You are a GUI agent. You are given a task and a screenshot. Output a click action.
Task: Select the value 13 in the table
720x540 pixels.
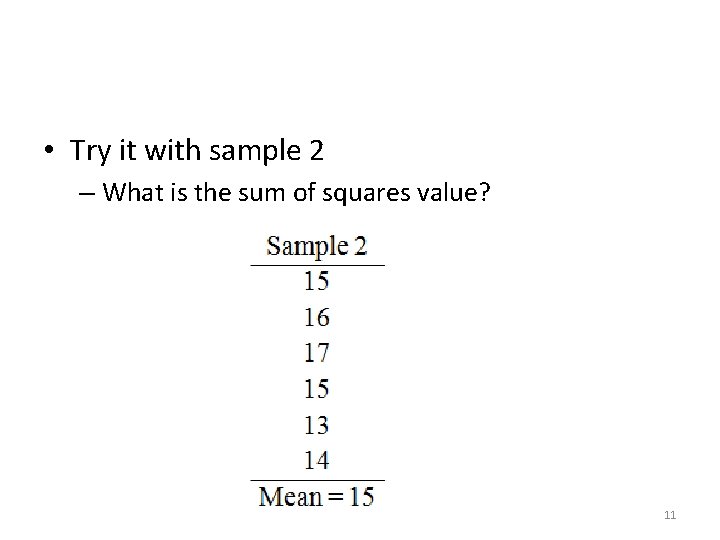(316, 424)
